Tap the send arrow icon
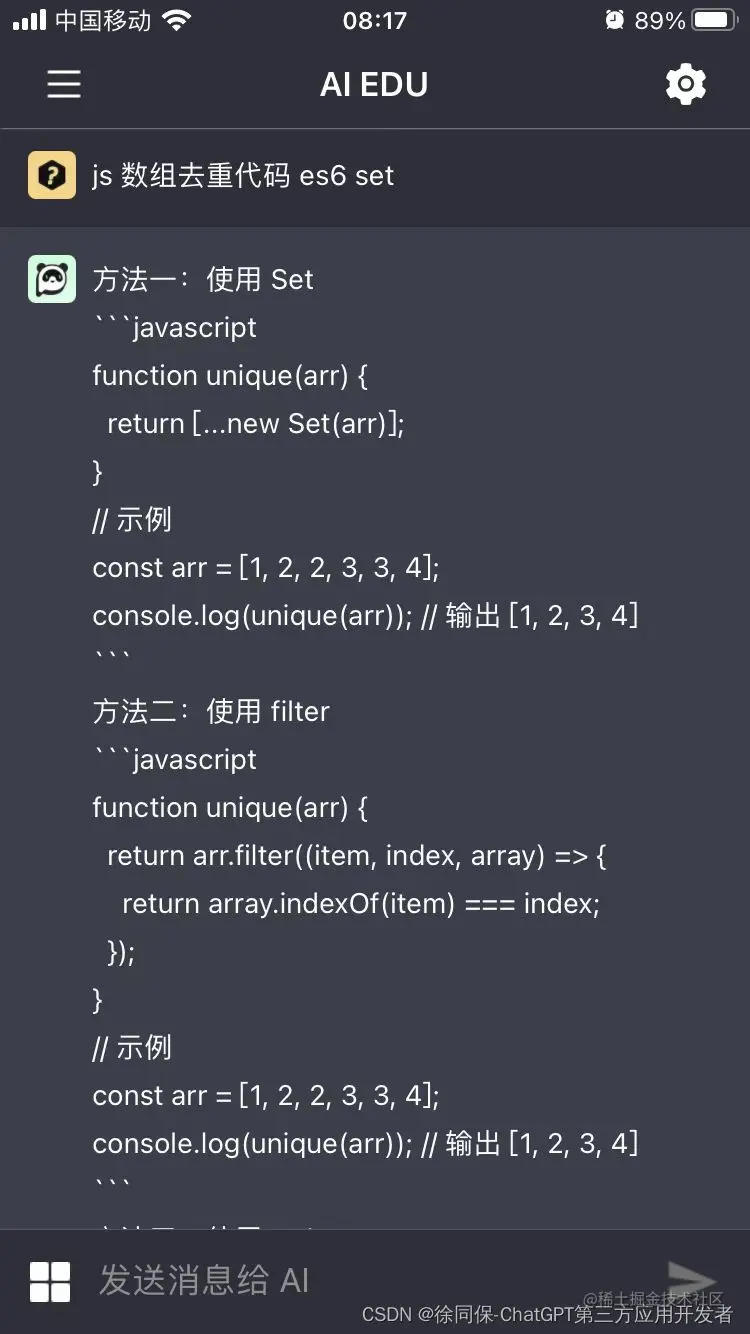The width and height of the screenshot is (750, 1334). point(692,1279)
